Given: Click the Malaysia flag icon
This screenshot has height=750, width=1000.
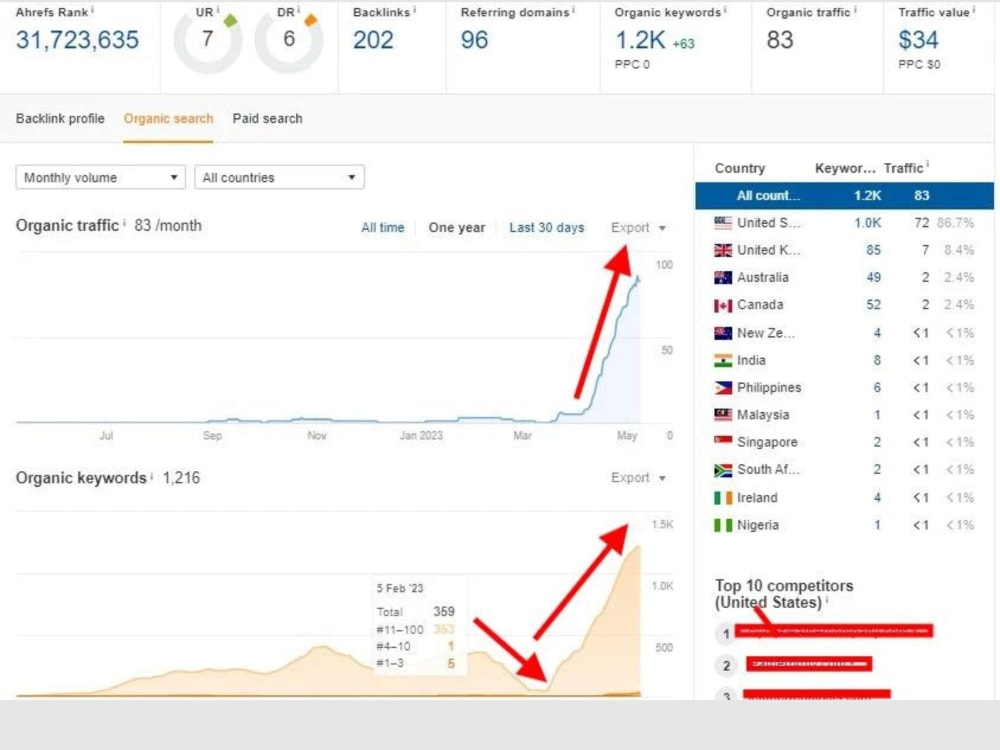Looking at the screenshot, I should pyautogui.click(x=723, y=415).
